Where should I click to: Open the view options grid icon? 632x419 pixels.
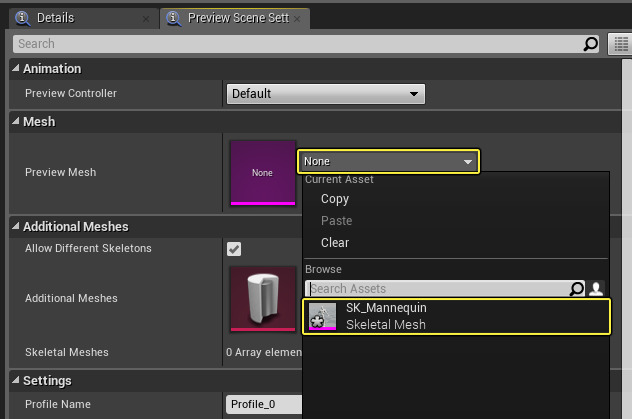click(x=619, y=44)
